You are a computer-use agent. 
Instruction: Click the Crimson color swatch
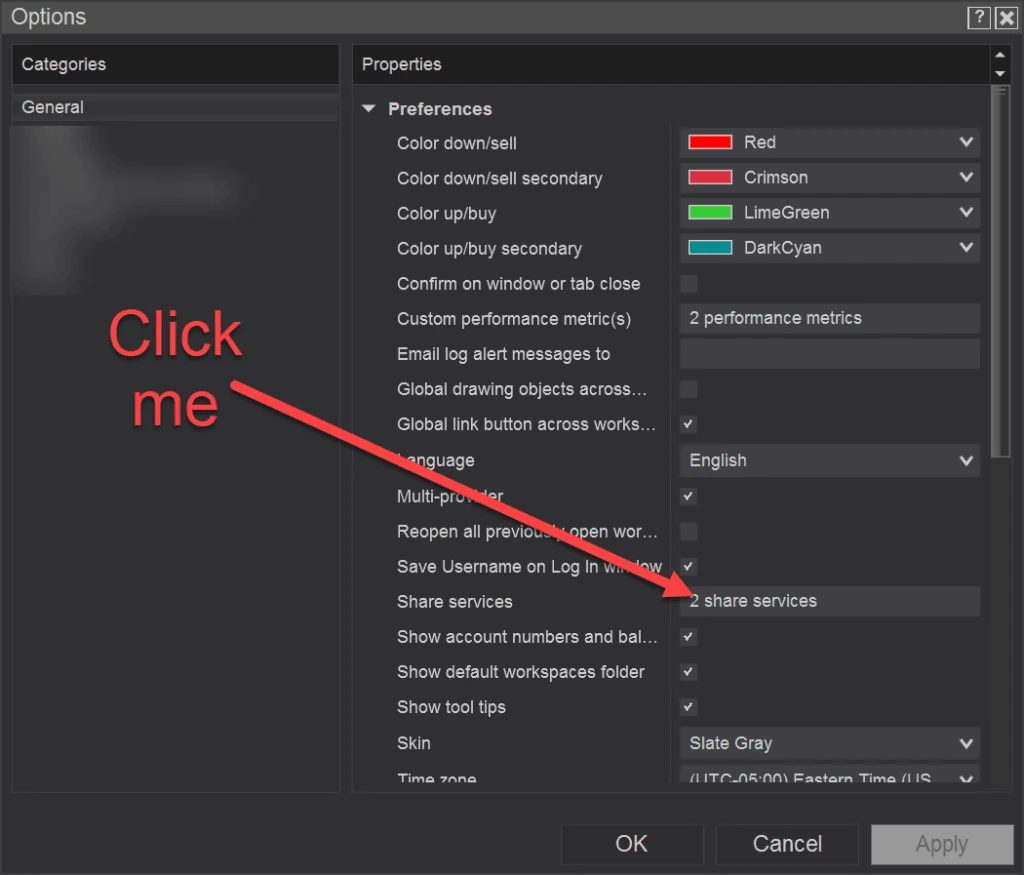[710, 178]
